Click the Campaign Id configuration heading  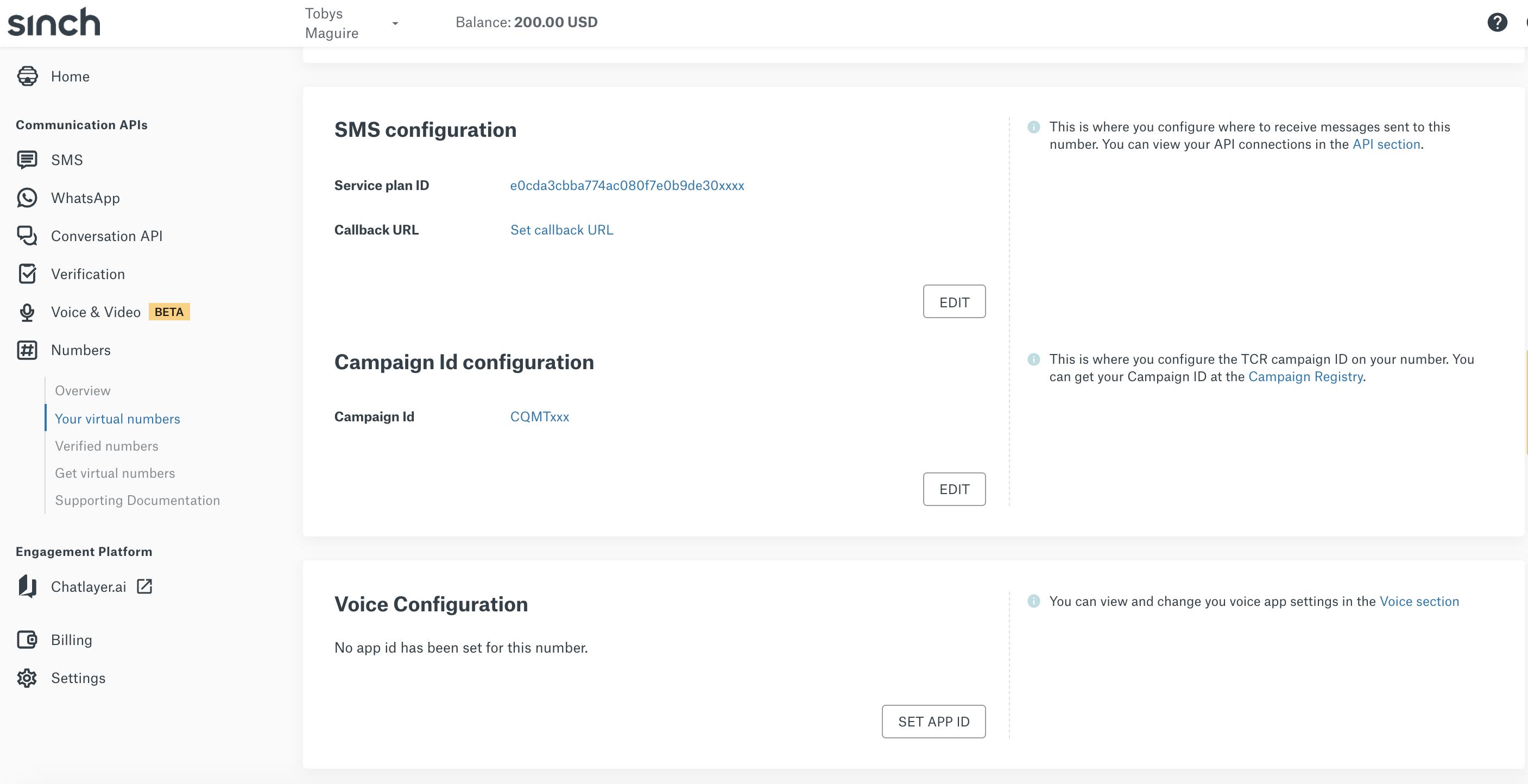tap(464, 362)
